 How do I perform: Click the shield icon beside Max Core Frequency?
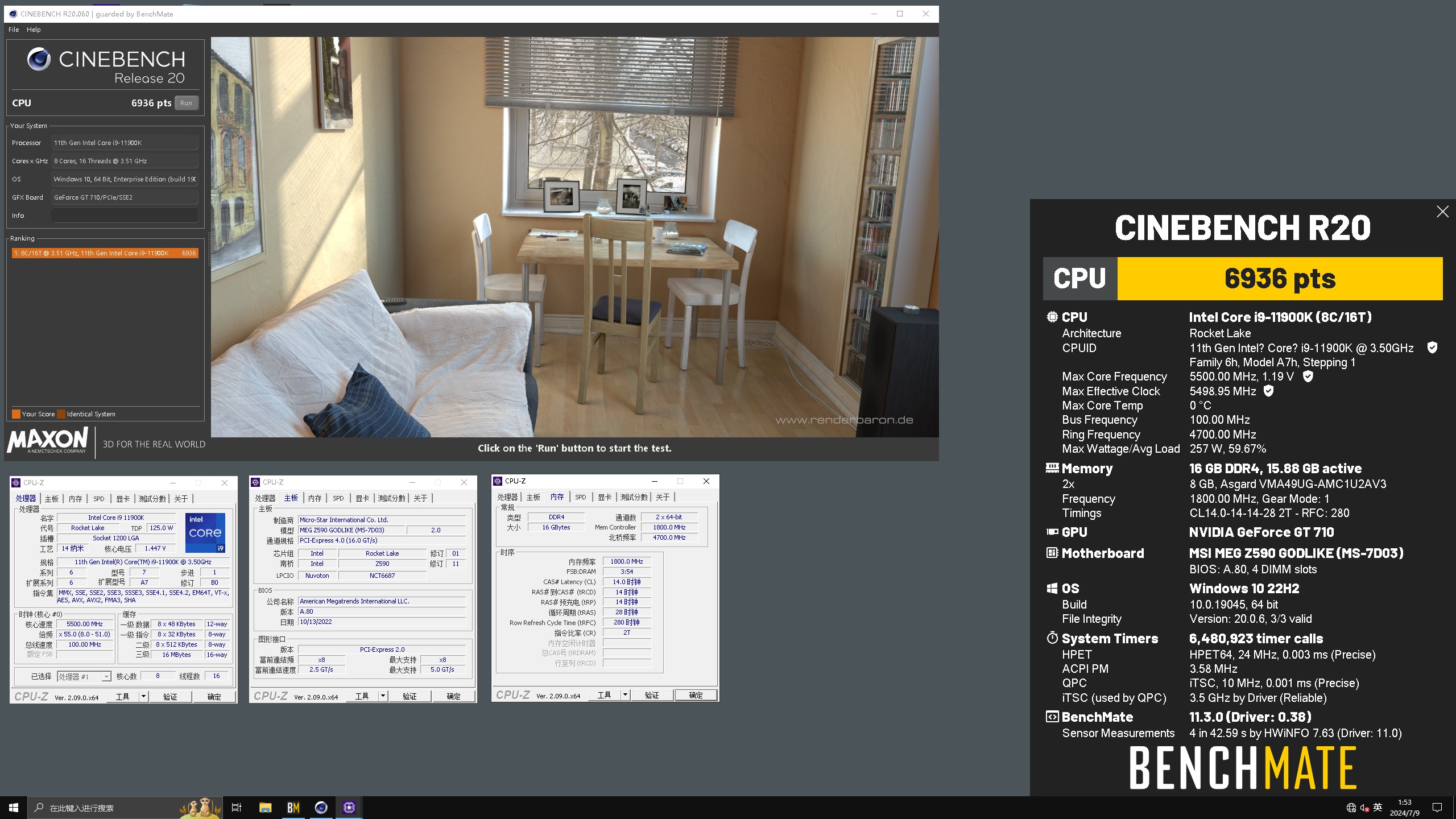pos(1308,376)
